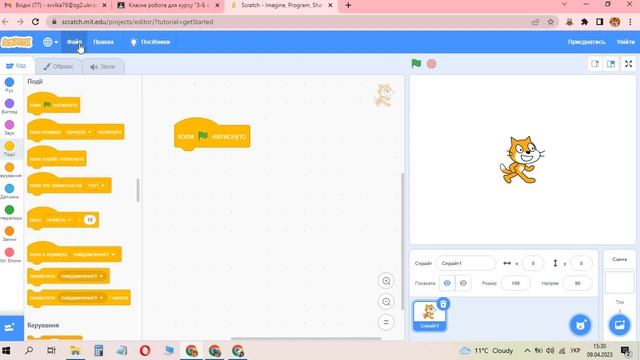Select the stage backdrop thumbnail

[x=619, y=283]
